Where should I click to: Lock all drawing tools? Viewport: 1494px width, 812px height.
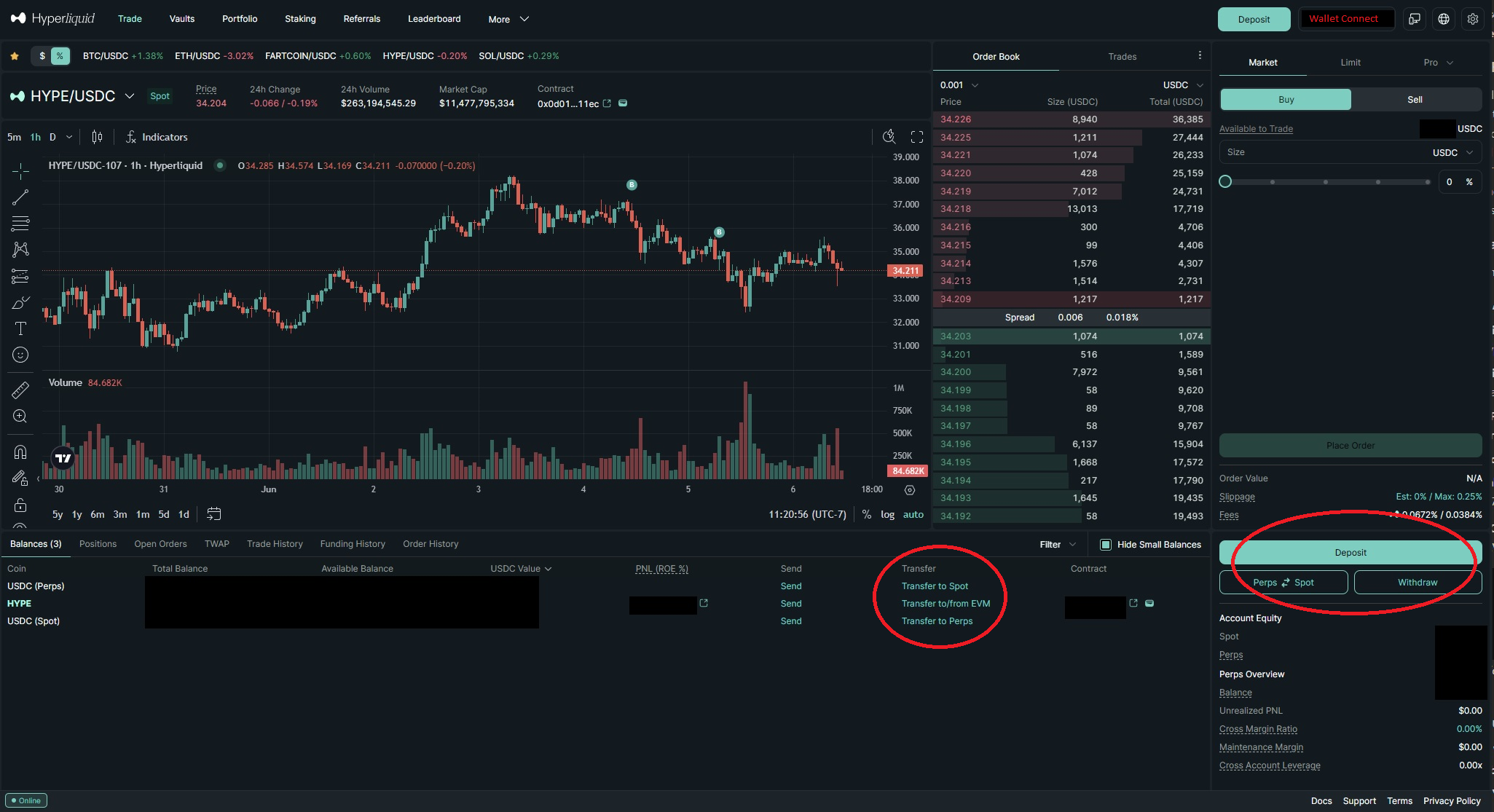point(20,505)
